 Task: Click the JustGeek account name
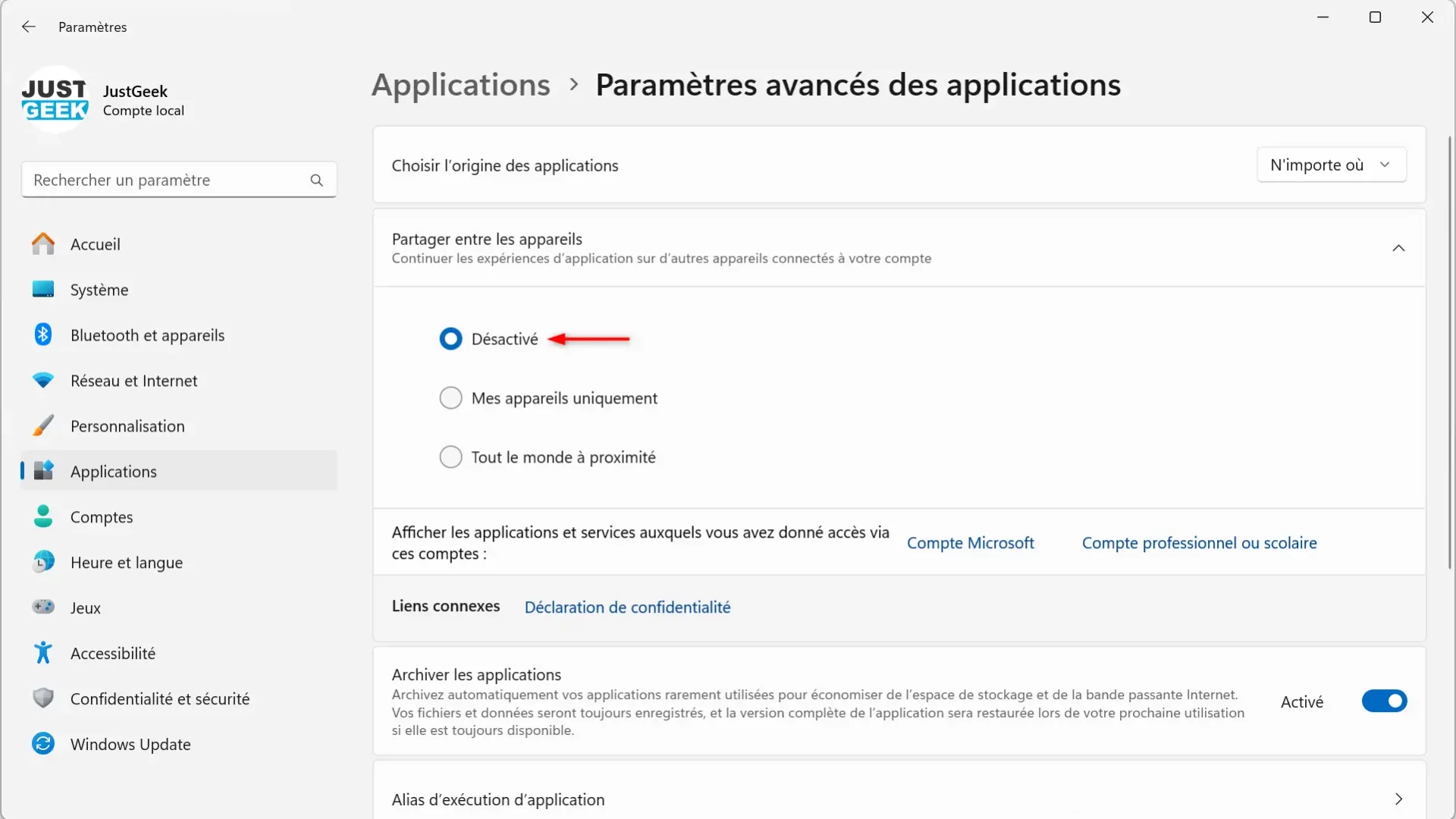point(135,91)
